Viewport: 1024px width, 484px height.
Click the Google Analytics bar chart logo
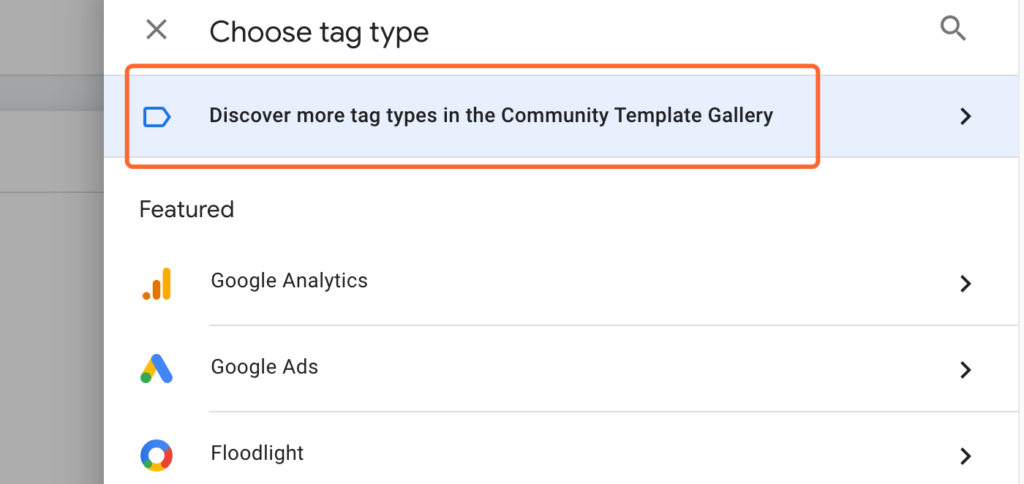click(x=157, y=283)
